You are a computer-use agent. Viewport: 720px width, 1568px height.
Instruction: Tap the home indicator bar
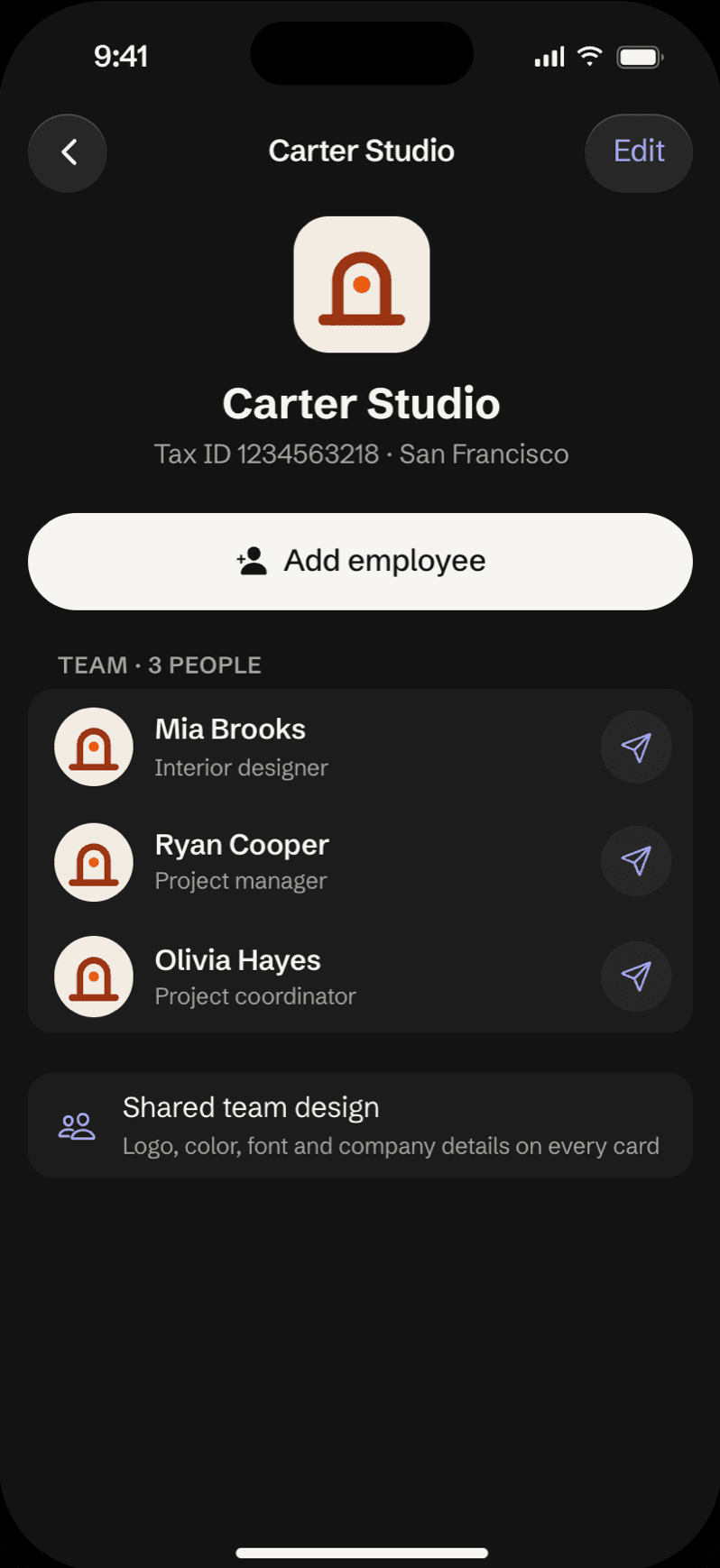(x=362, y=1553)
